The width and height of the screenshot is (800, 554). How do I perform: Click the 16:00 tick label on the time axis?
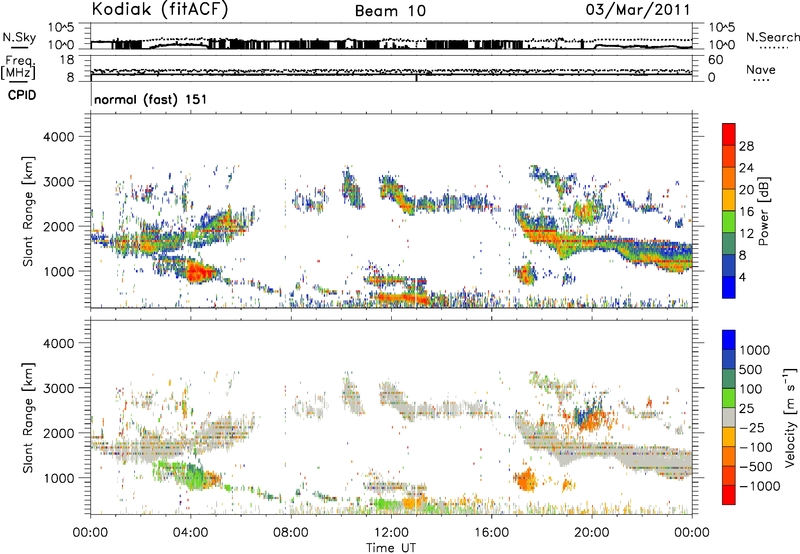pos(490,531)
